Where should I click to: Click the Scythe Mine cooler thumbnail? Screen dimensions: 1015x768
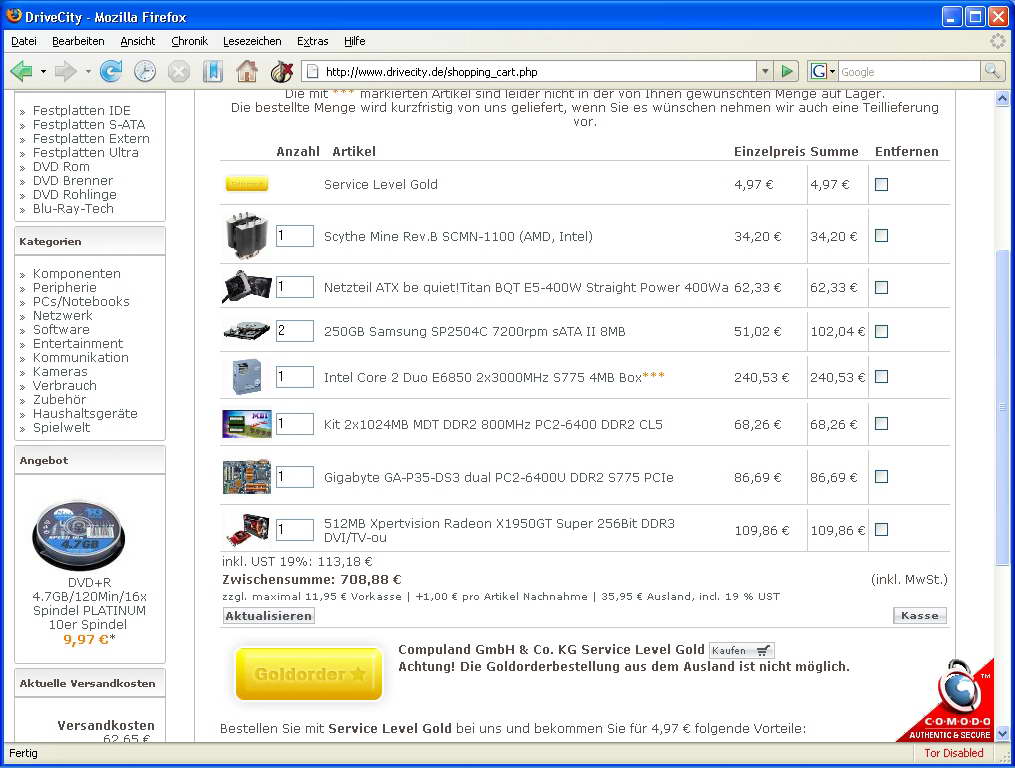(246, 236)
